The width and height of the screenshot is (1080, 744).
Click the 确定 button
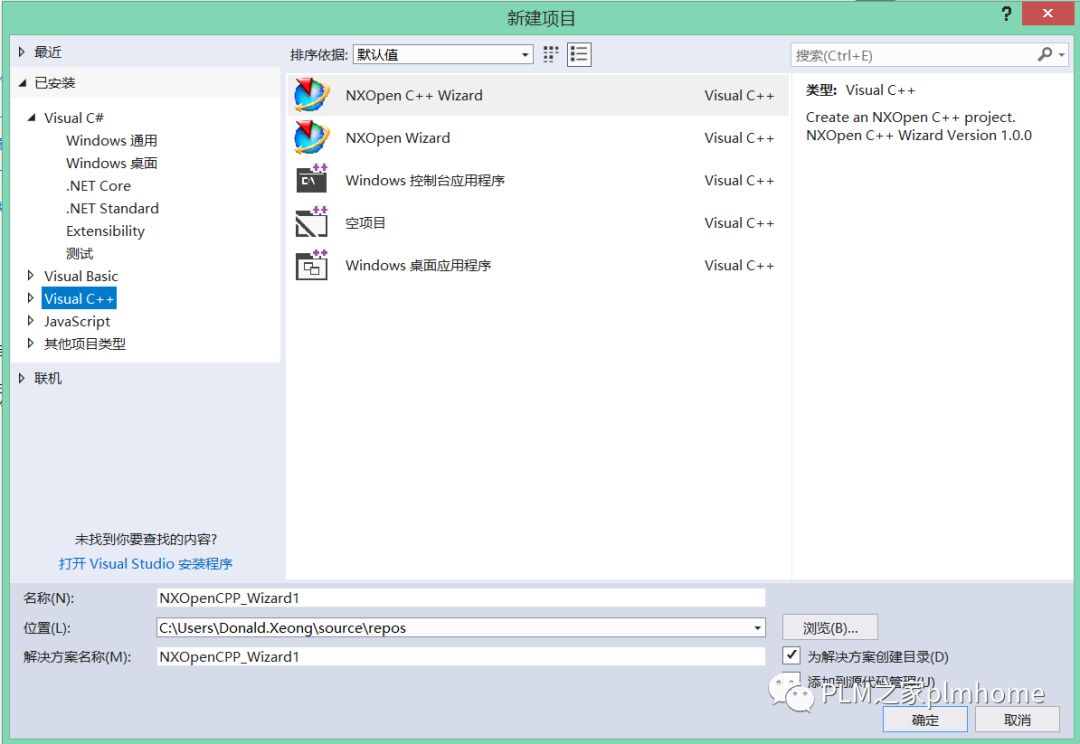tap(925, 720)
